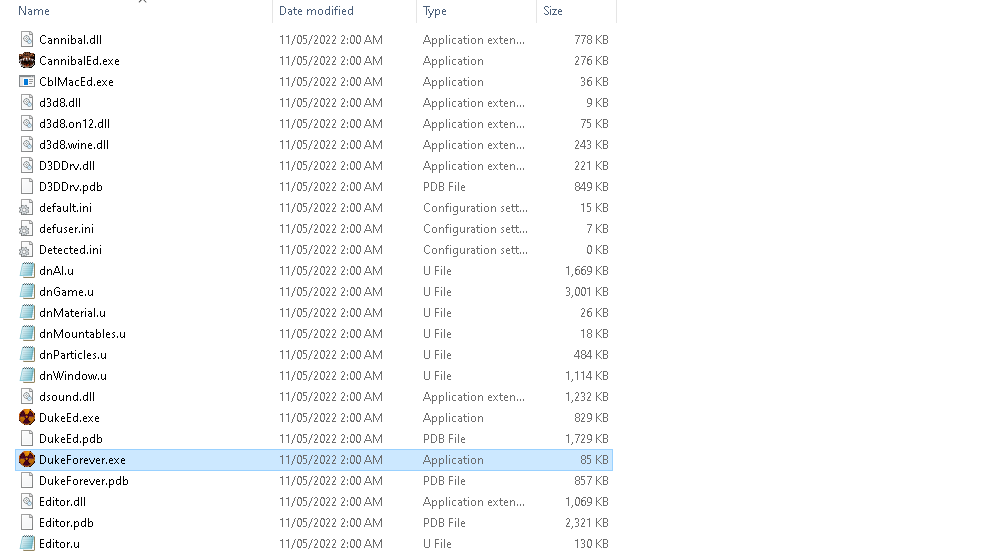Click the Detected.ini file name
This screenshot has width=986, height=551.
(x=70, y=250)
